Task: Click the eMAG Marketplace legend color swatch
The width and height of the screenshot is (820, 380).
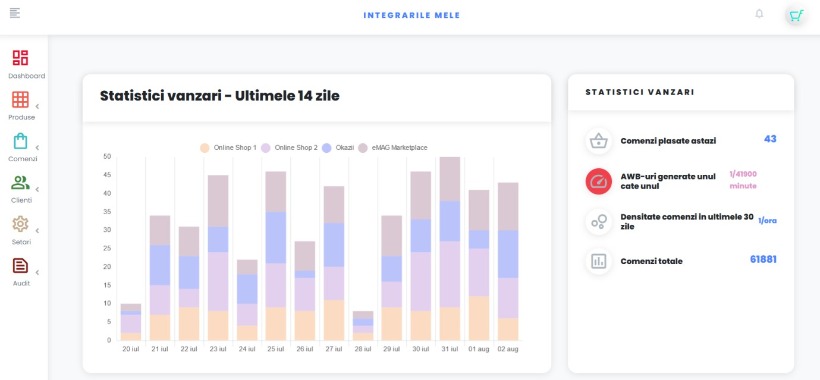Action: (363, 148)
